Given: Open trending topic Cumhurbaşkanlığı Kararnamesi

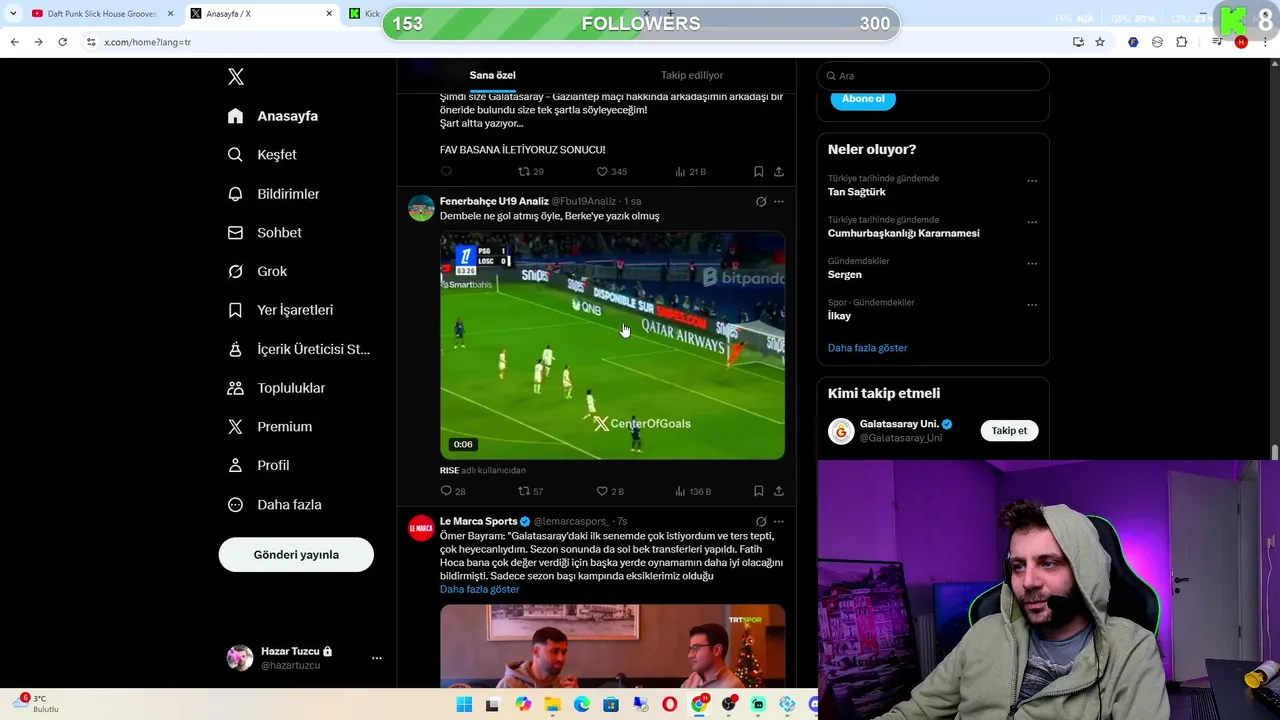Looking at the screenshot, I should tap(903, 233).
